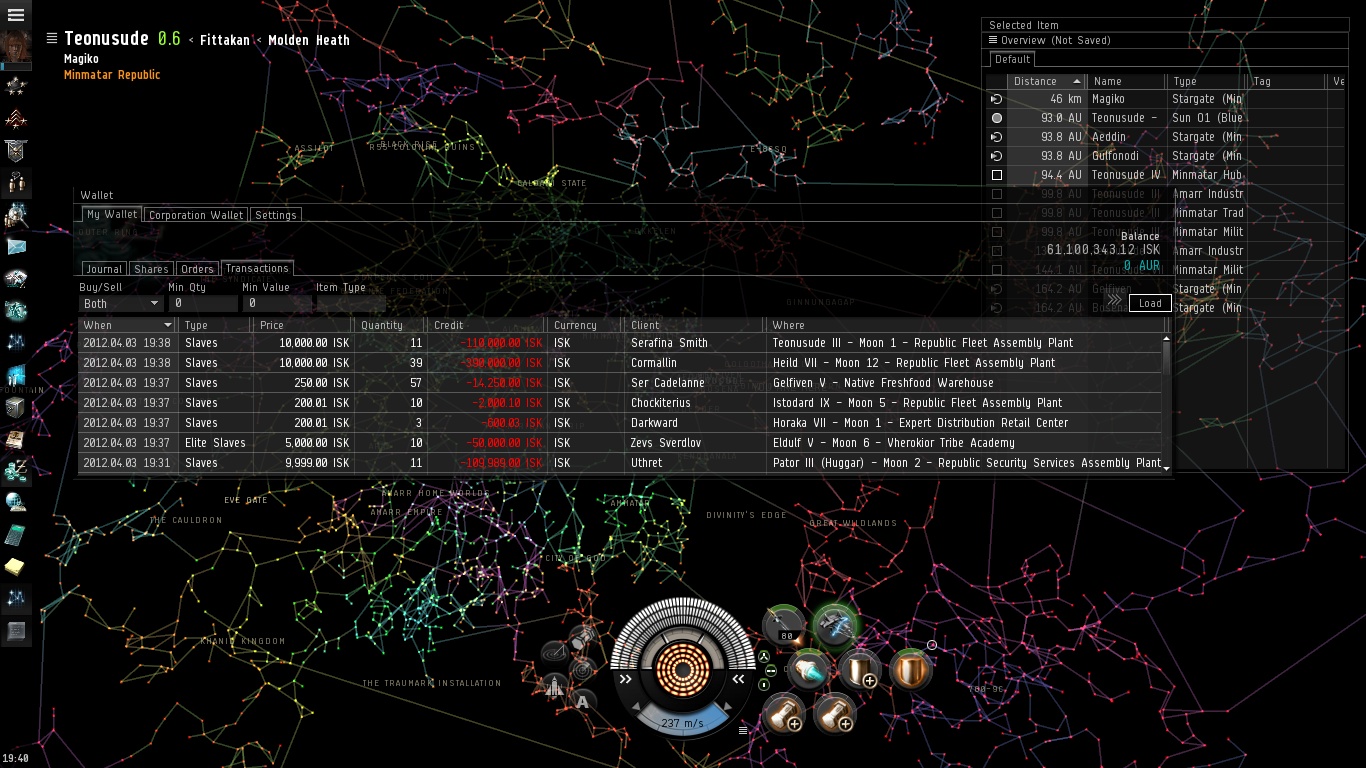Toggle the three-pronged small HUD button

pos(765,656)
